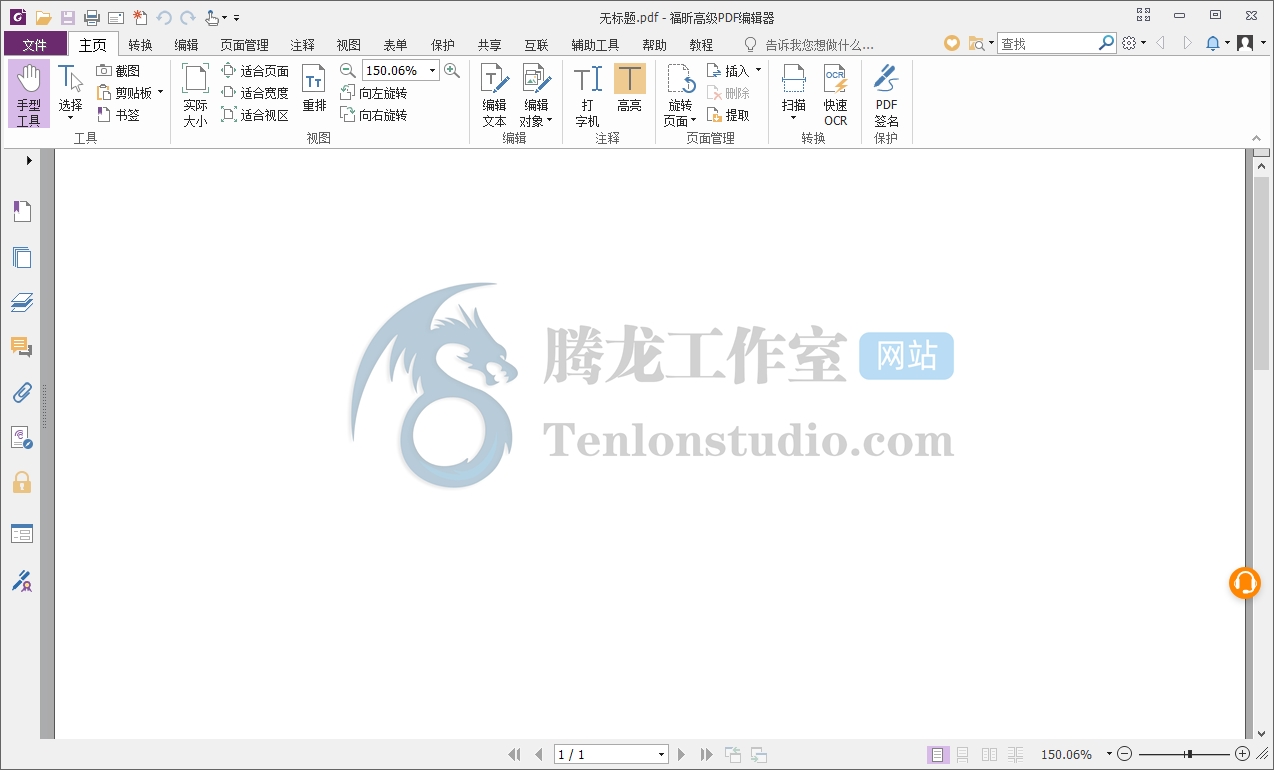Expand Rotate Pages (旋转页面) dropdown
Viewport: 1274px width, 770px height.
tap(693, 121)
